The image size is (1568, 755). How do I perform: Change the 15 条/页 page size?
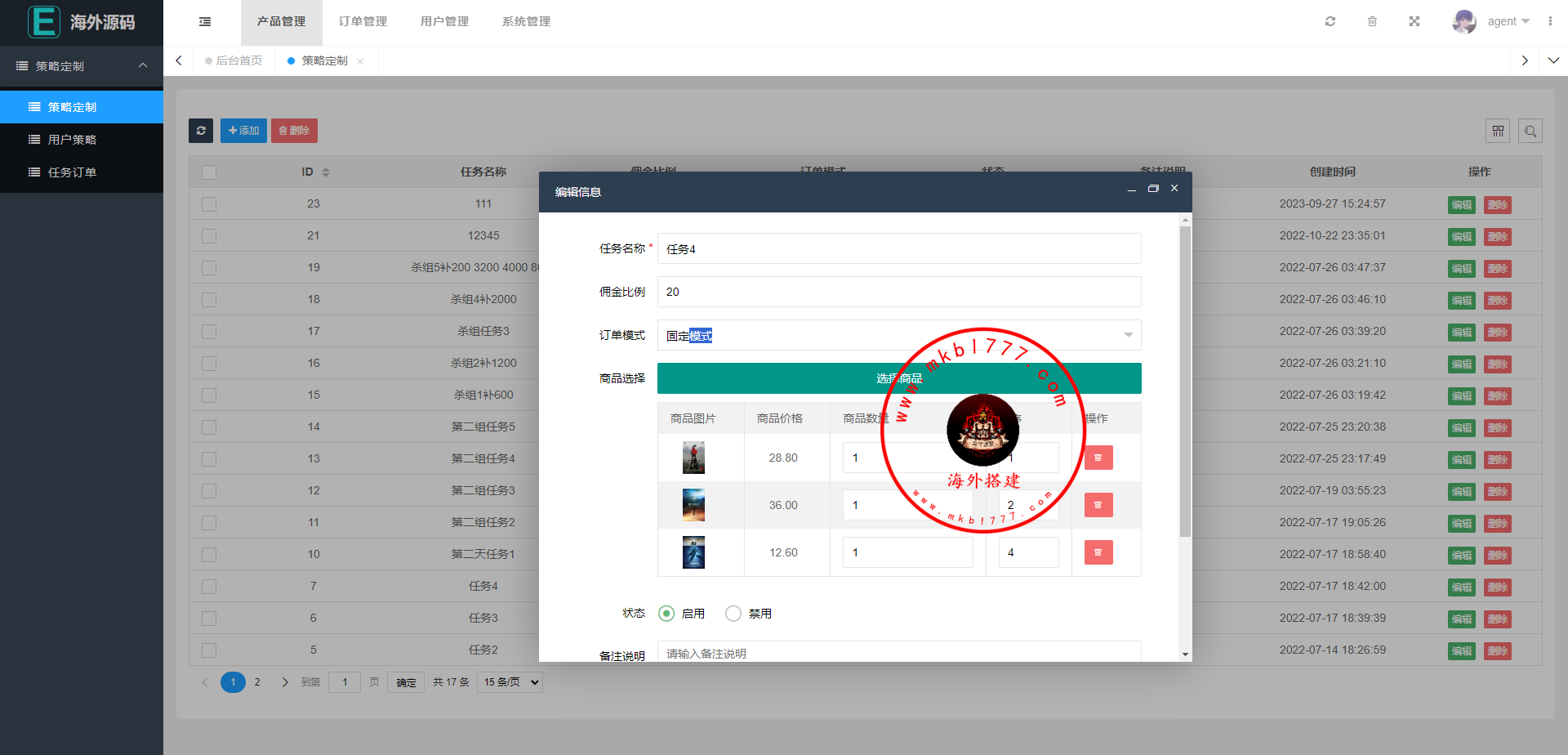510,682
